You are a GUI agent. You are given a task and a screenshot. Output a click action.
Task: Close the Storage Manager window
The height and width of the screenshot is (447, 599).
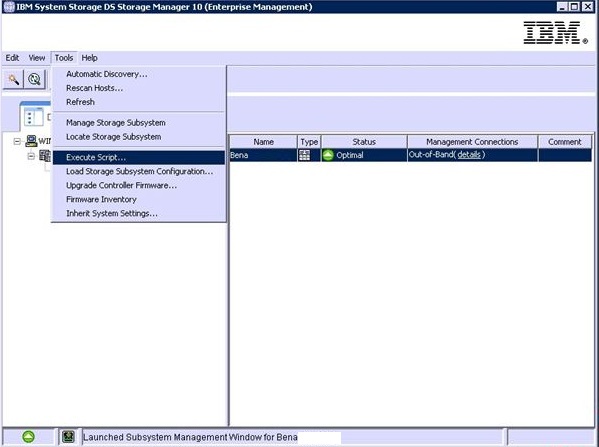[x=588, y=7]
